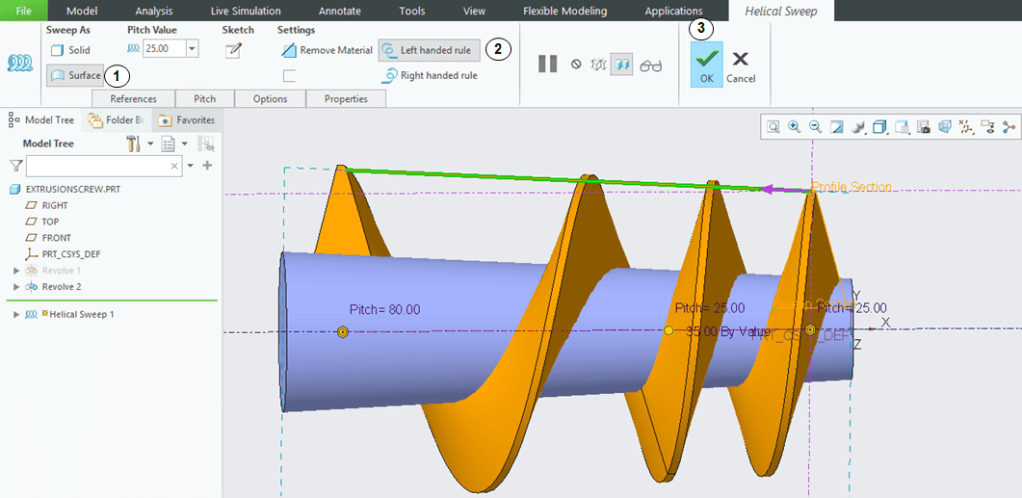
Task: Tick the empty checkbox under Remove Material
Action: pos(289,75)
